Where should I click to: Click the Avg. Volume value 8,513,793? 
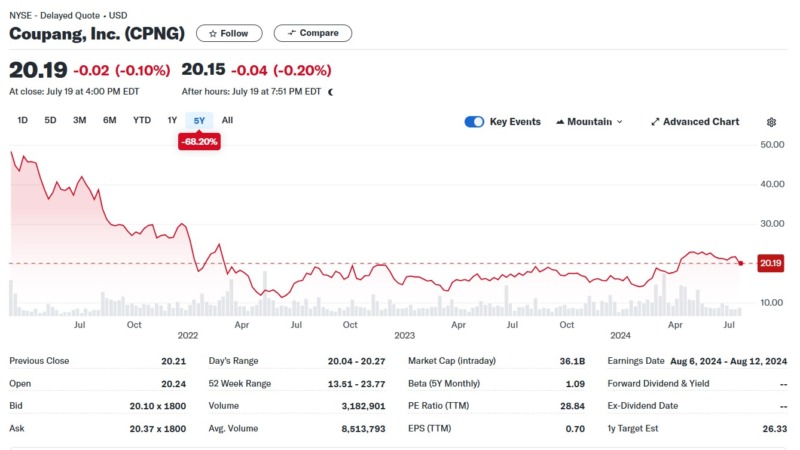coord(363,429)
